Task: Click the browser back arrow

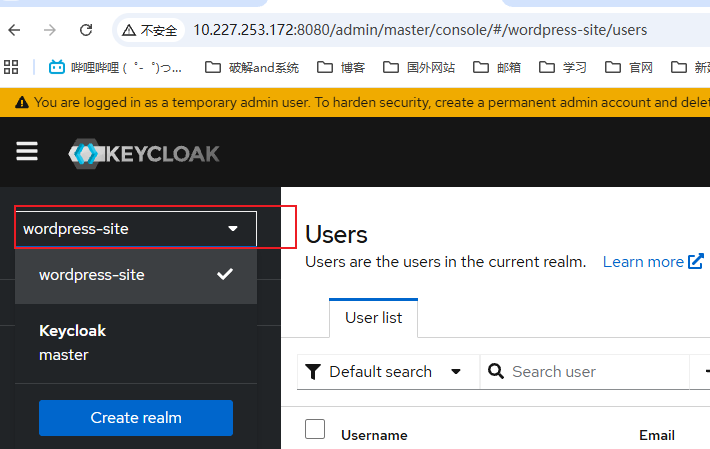Action: 14,30
